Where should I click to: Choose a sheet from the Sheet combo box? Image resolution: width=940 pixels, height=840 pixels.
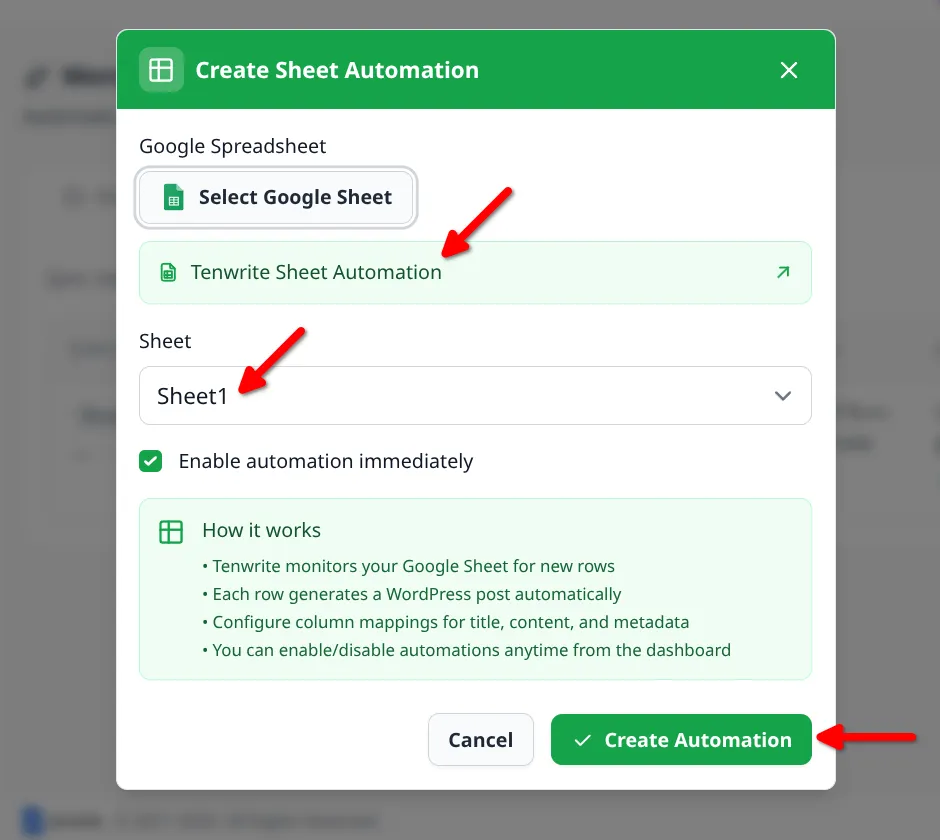coord(475,395)
